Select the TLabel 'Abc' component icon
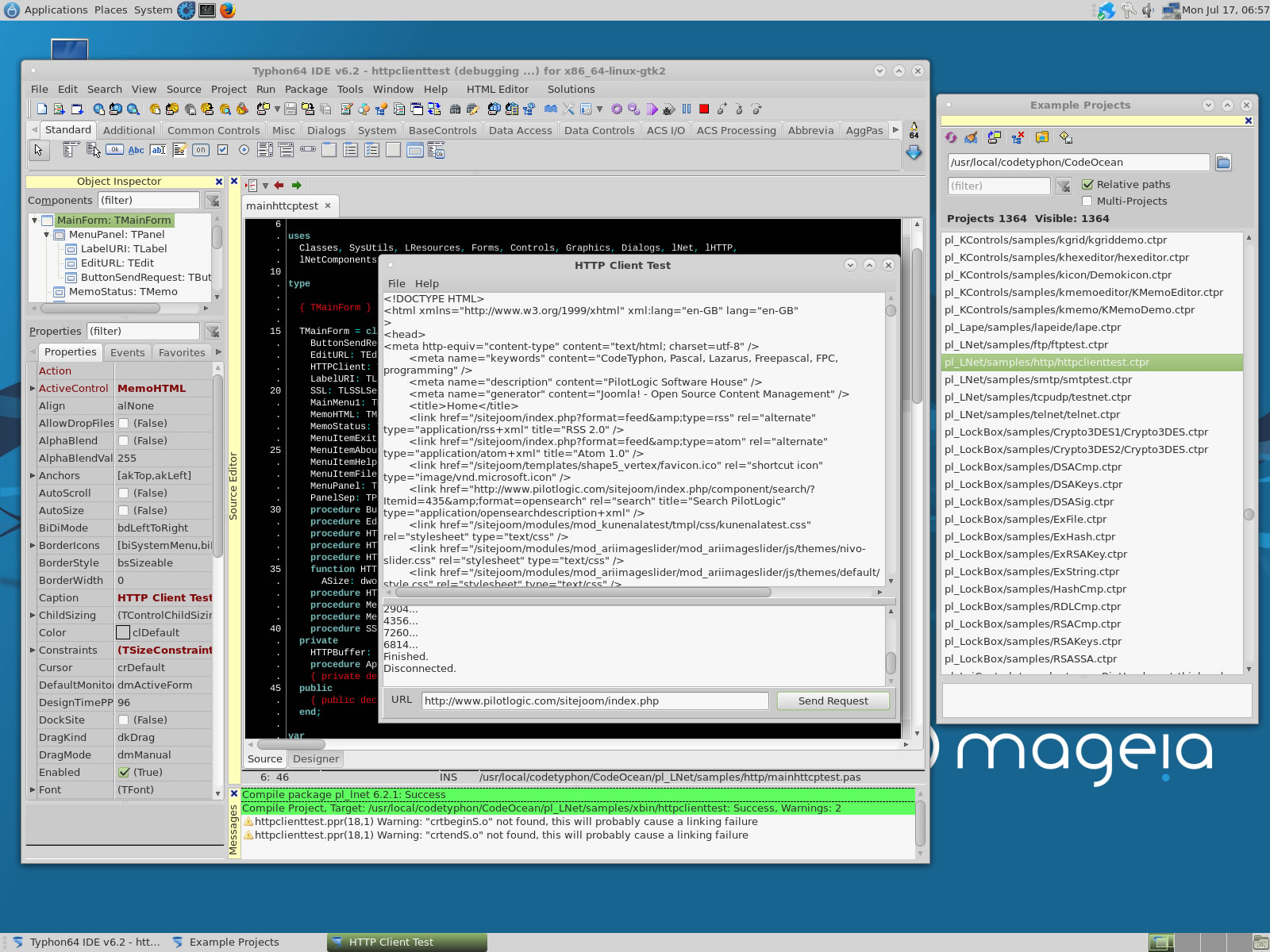 136,150
